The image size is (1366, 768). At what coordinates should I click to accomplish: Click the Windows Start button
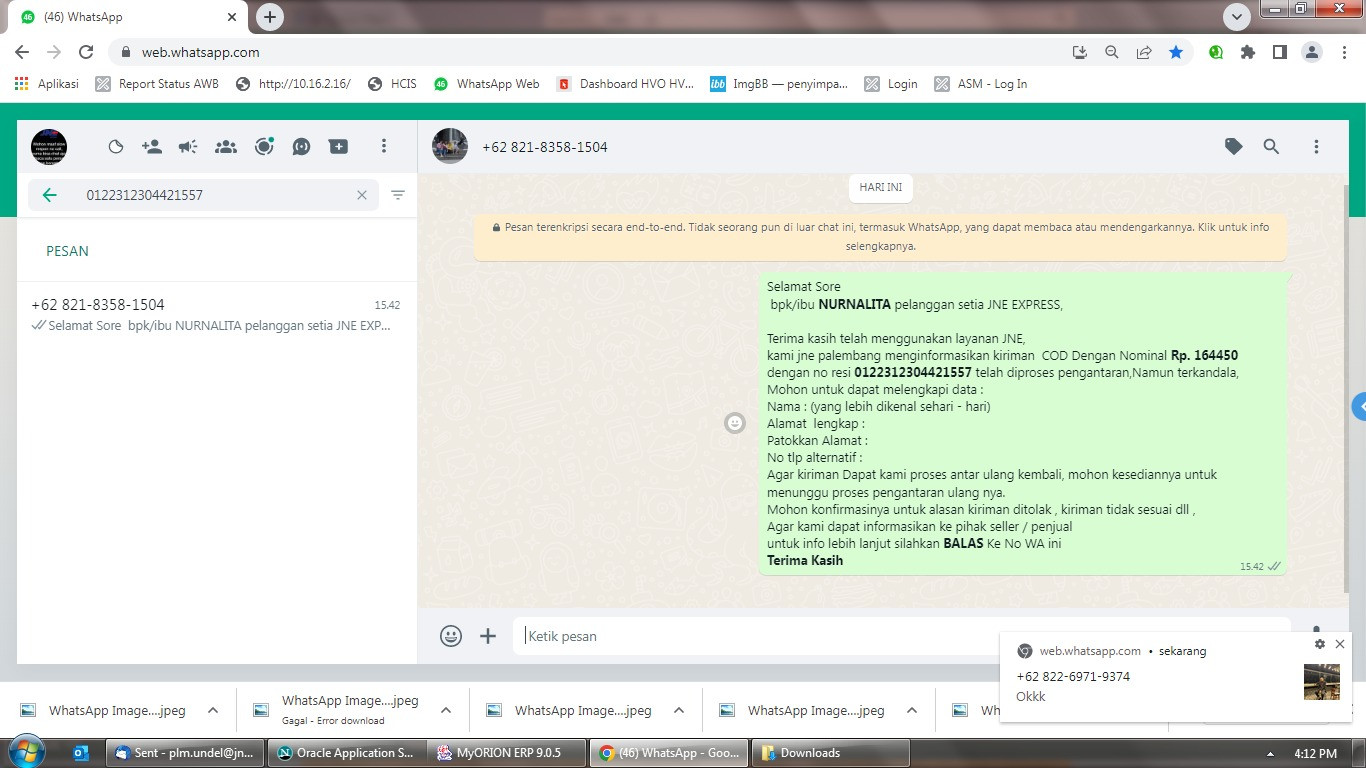pos(27,752)
